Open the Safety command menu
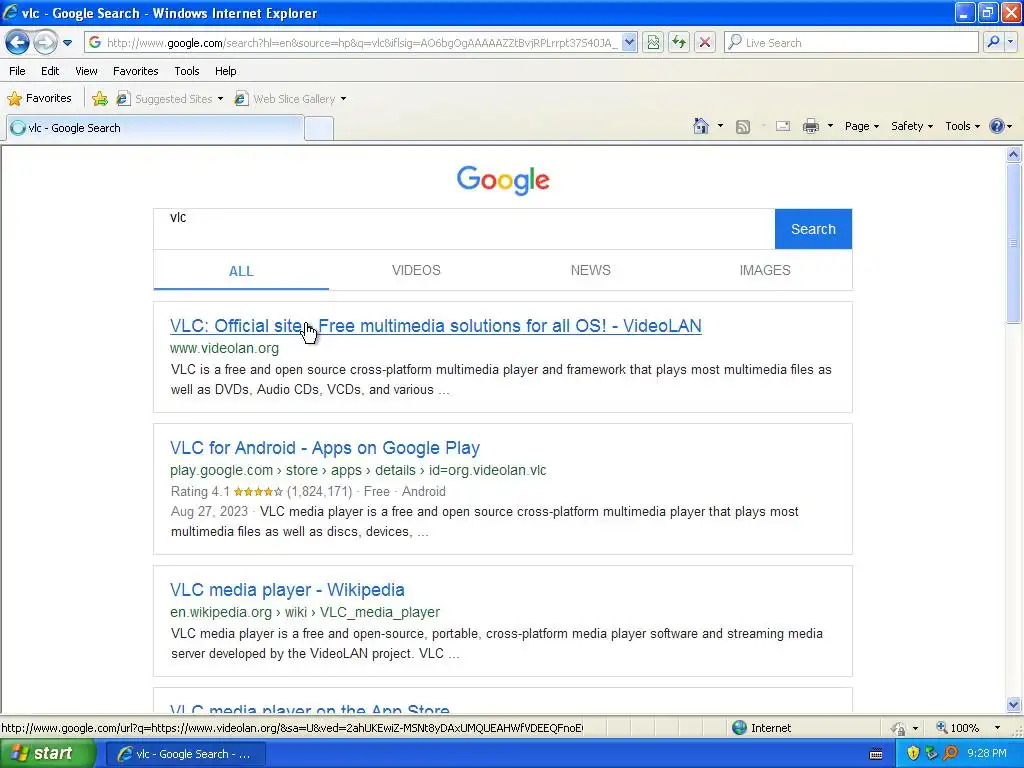 click(912, 126)
